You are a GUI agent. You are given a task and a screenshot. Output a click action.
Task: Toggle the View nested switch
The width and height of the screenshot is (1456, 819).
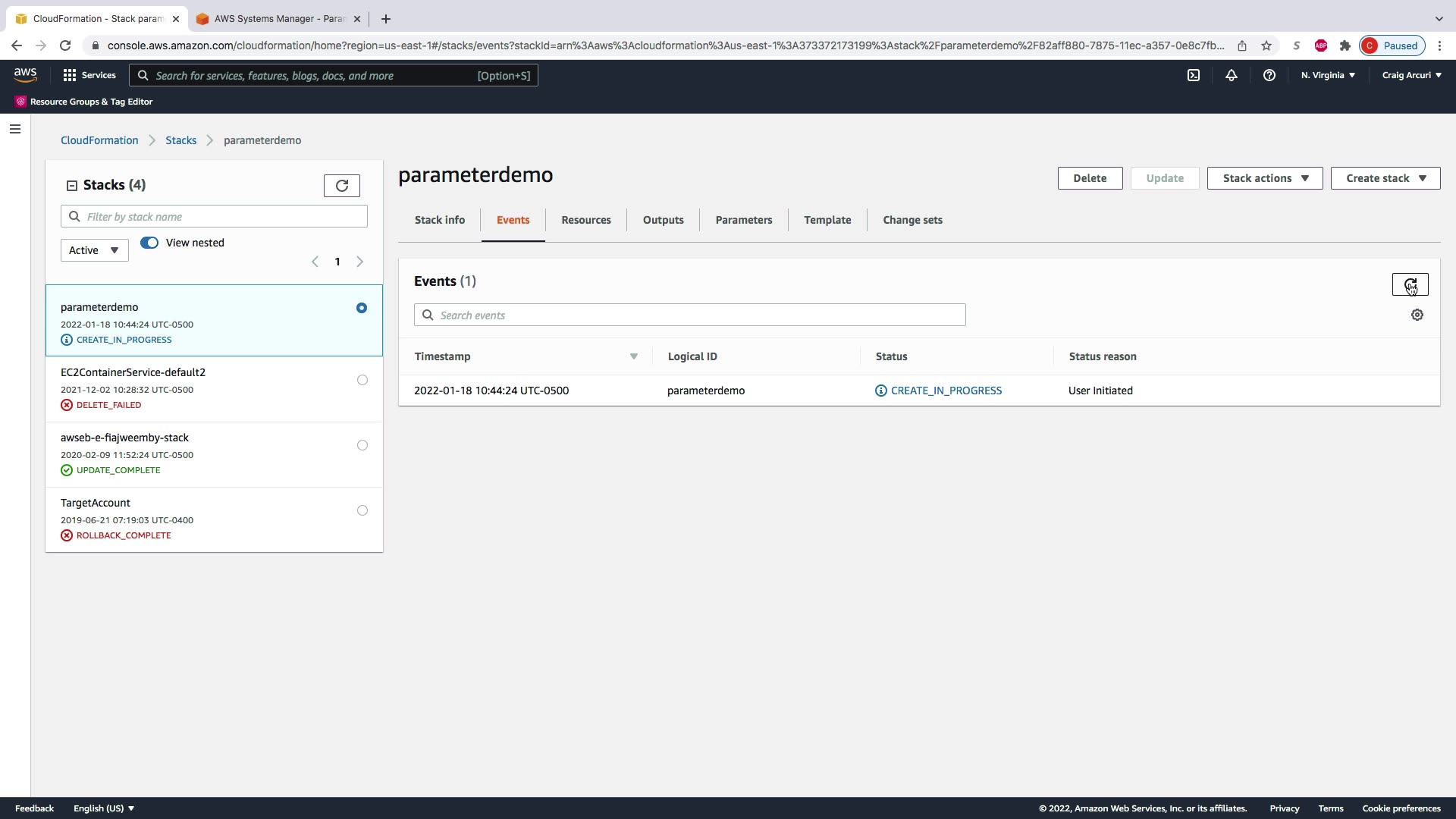click(x=149, y=243)
